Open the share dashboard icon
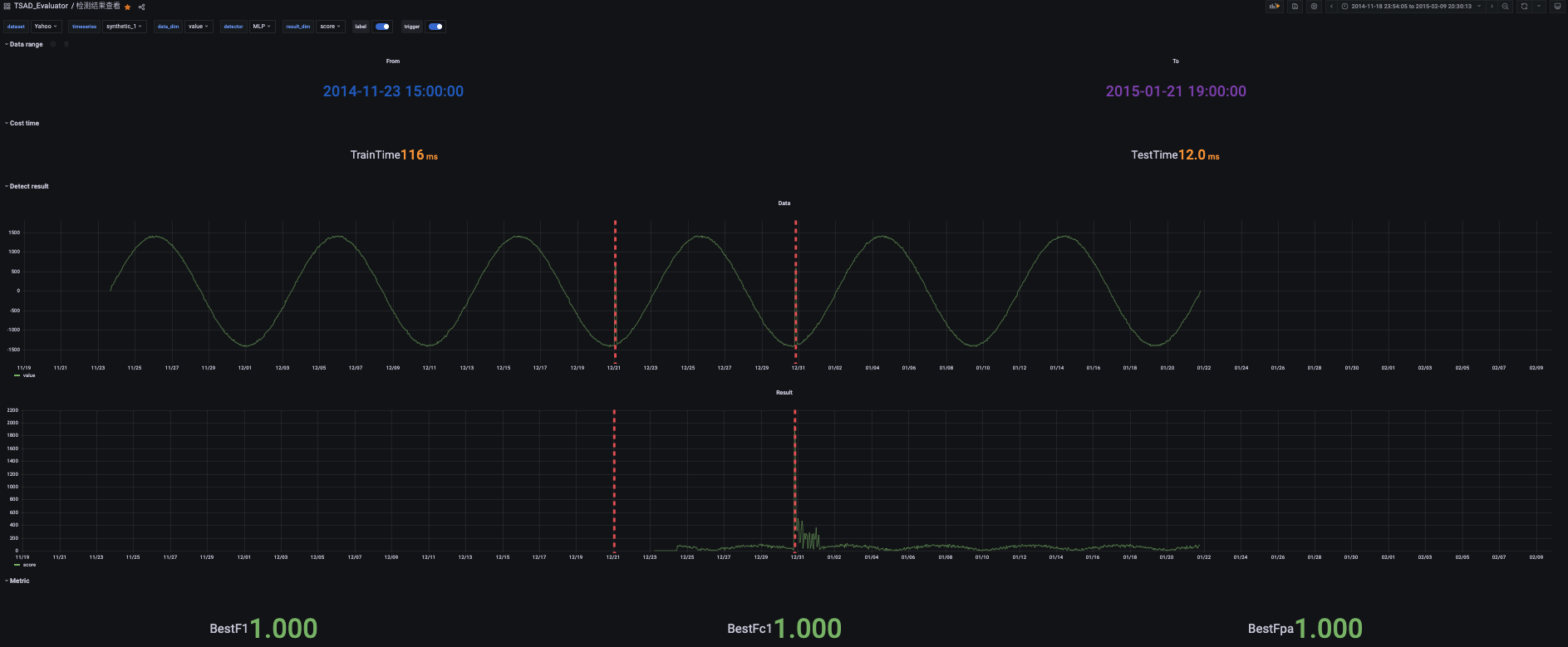1568x647 pixels. click(x=141, y=7)
